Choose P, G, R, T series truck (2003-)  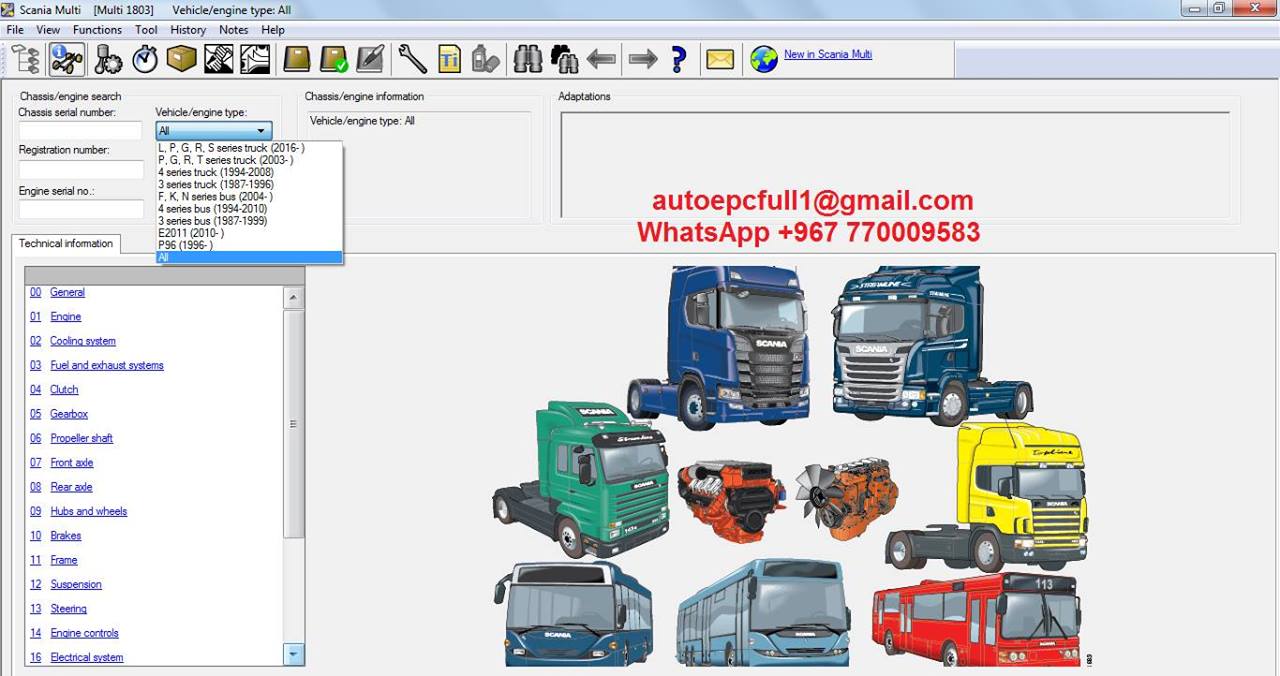(x=249, y=160)
